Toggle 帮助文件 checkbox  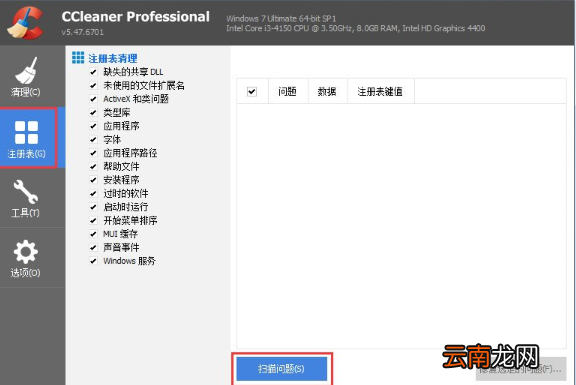pyautogui.click(x=93, y=166)
